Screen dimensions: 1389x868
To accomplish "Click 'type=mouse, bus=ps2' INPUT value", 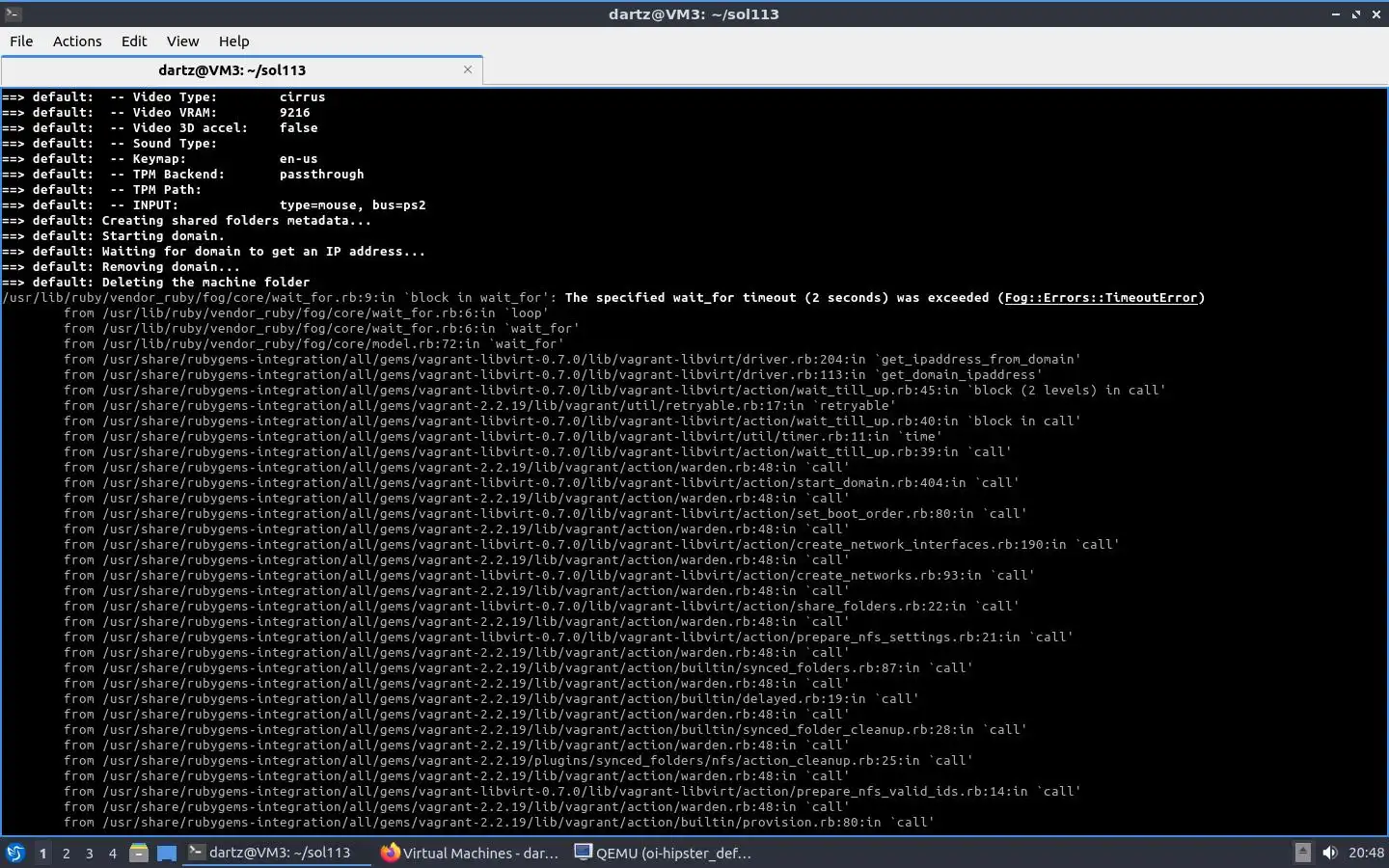I will pos(352,205).
